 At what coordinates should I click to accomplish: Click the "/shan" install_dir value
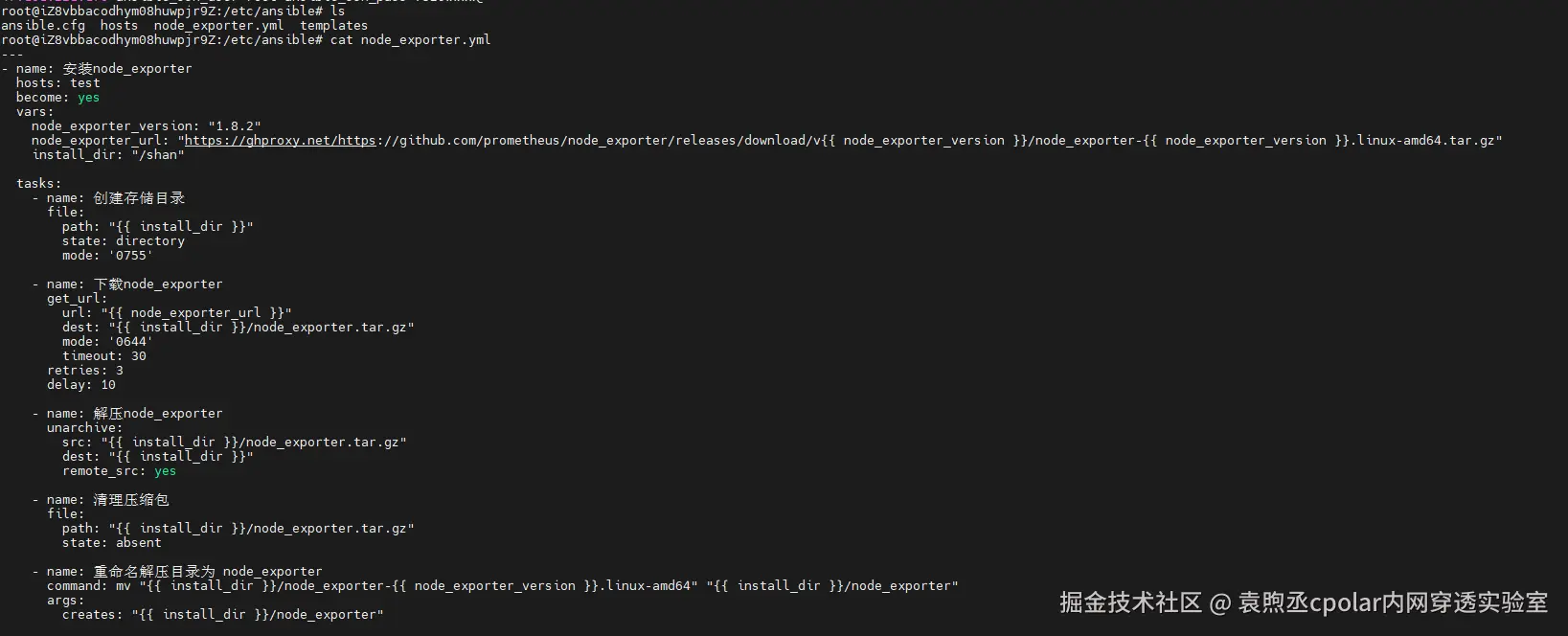(x=157, y=155)
